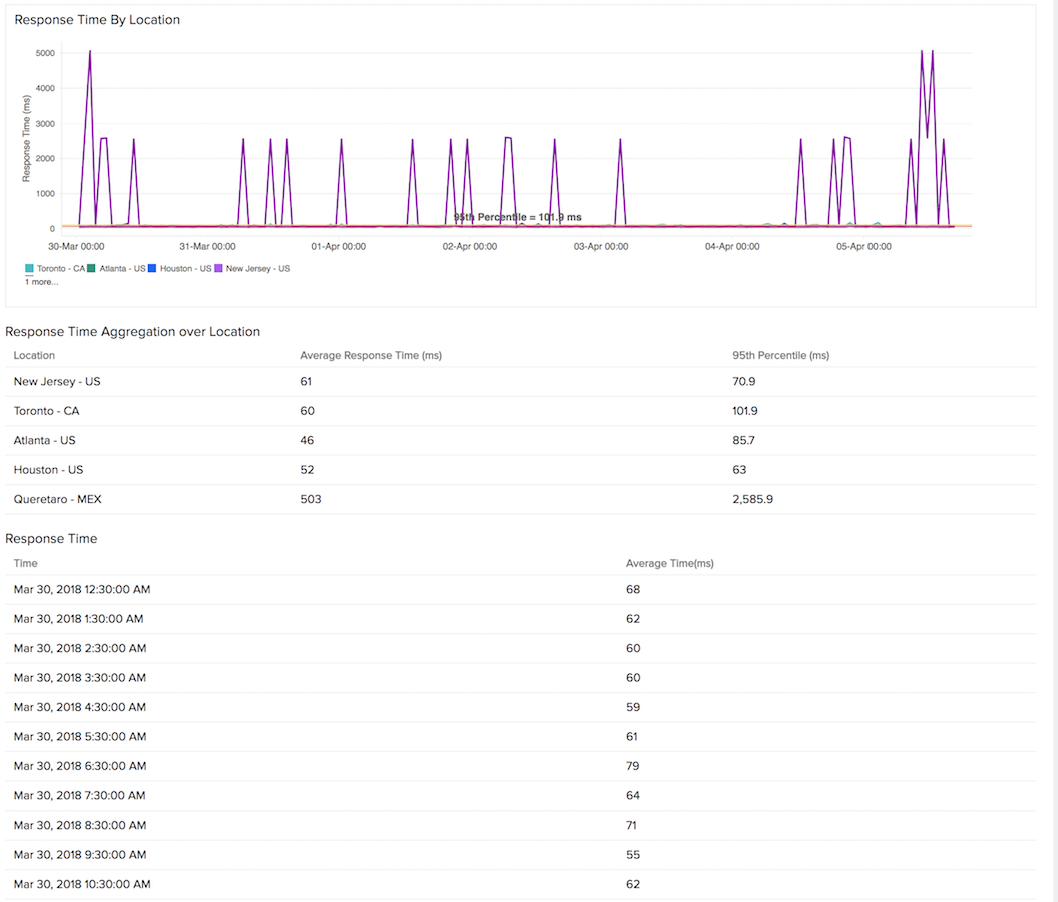
Task: Click the Average Response Time (ms) column header
Action: (x=370, y=355)
